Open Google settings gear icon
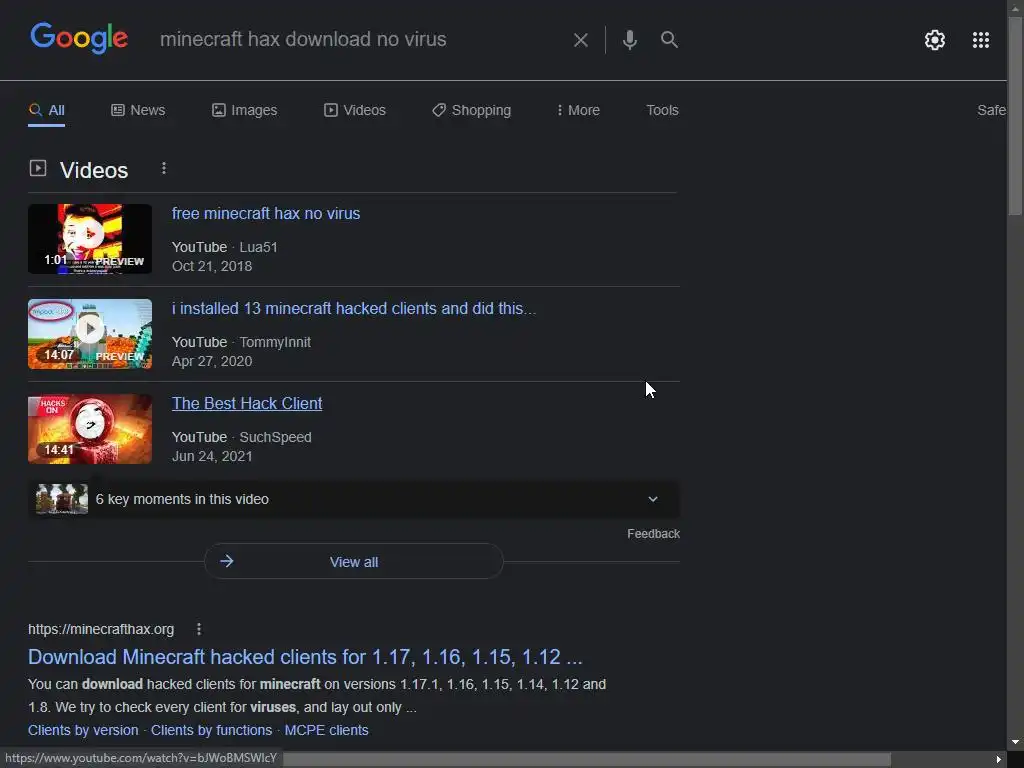This screenshot has height=768, width=1024. [935, 40]
